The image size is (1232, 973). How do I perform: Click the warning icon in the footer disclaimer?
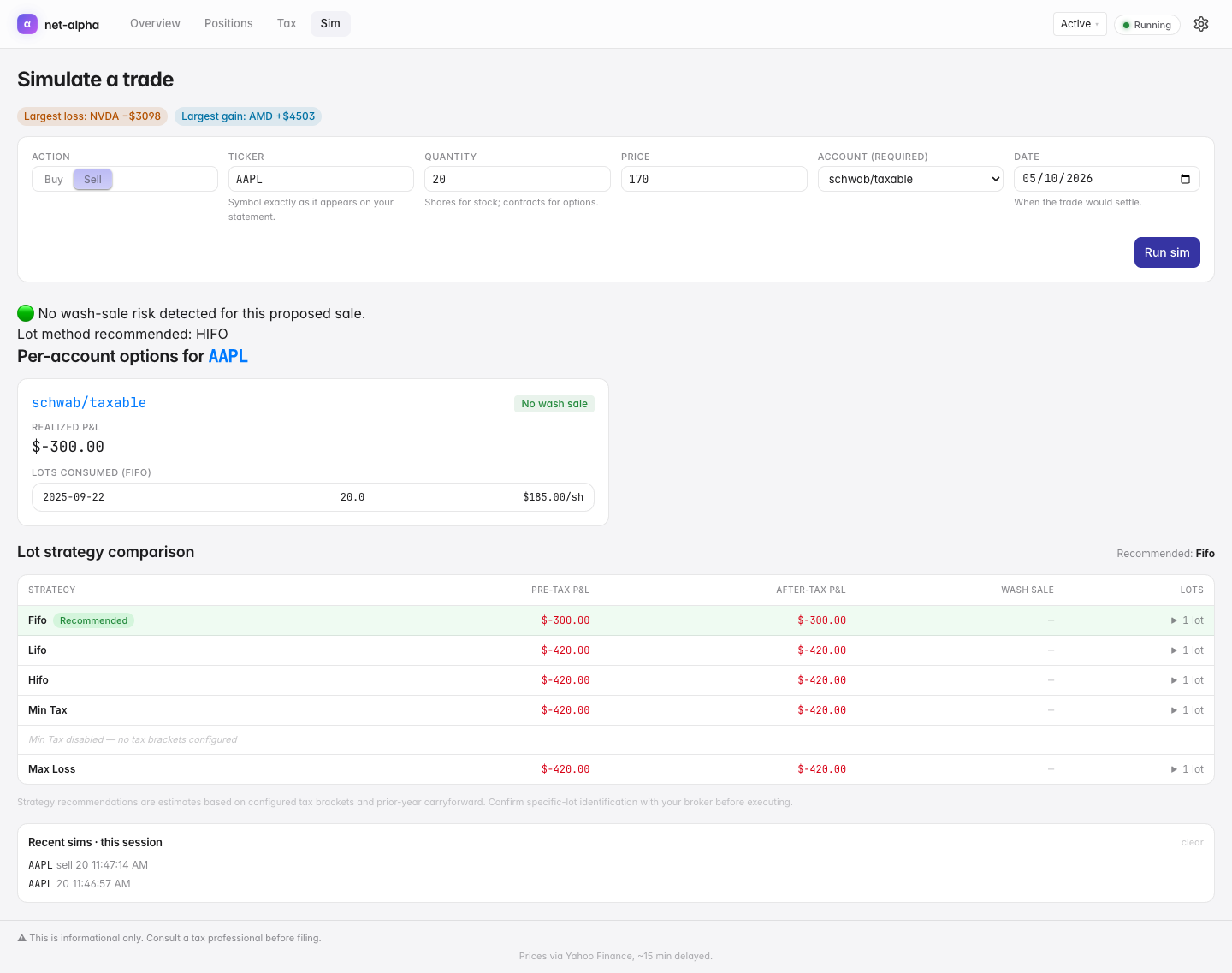tap(22, 938)
